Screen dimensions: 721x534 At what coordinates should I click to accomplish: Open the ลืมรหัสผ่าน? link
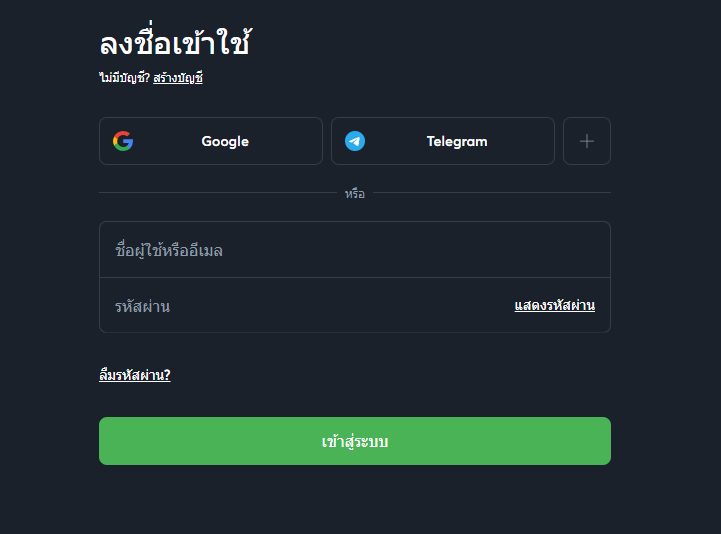click(135, 375)
